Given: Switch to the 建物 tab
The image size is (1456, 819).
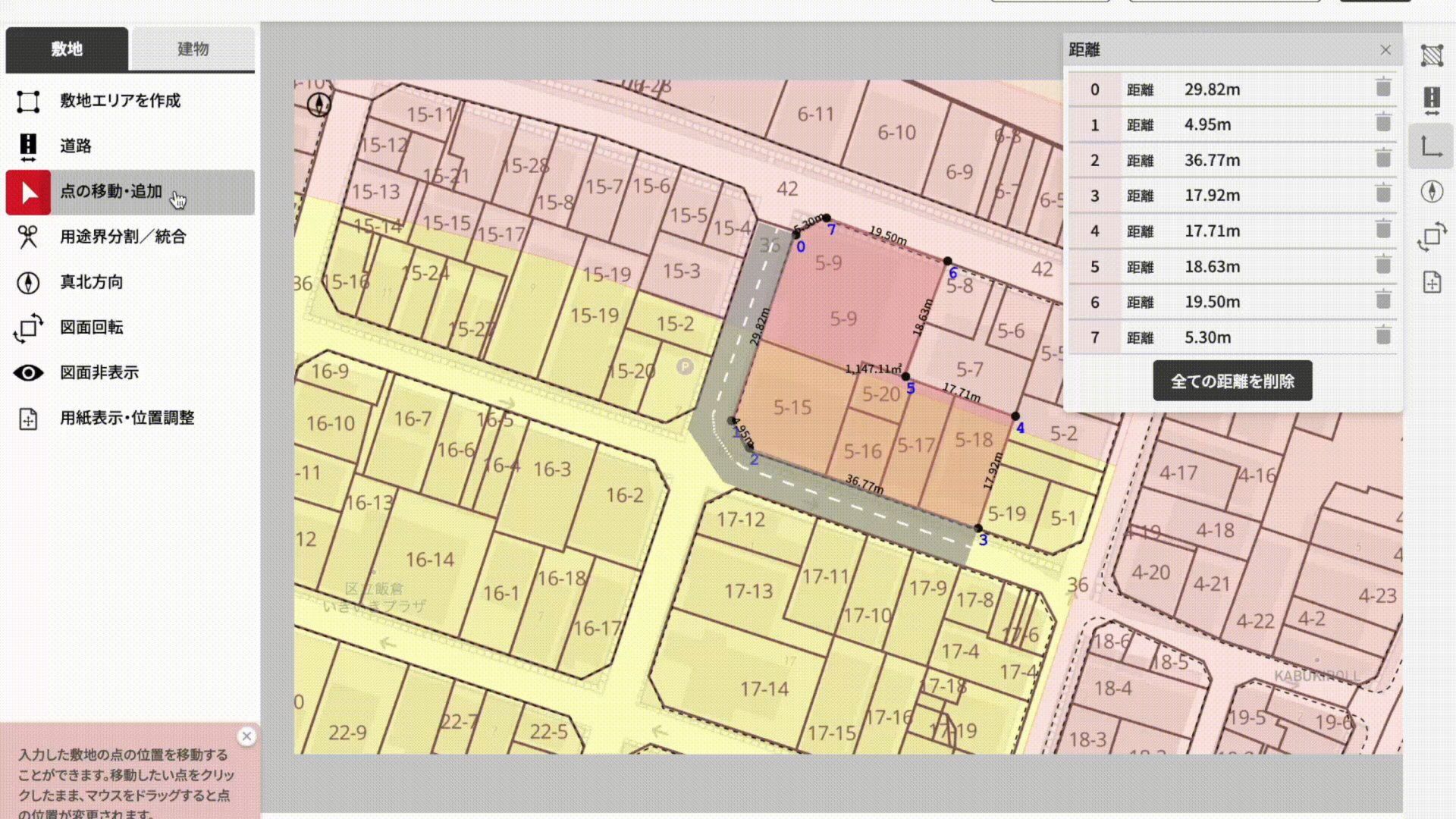Looking at the screenshot, I should (193, 49).
